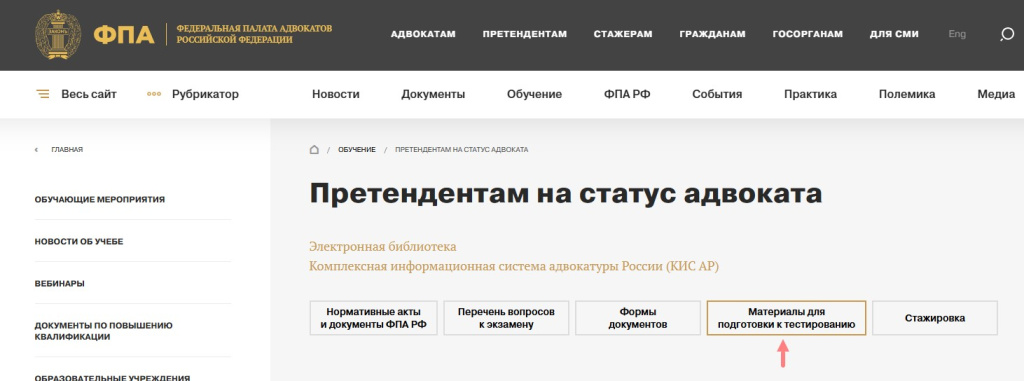Go to Новости section
1024x381 pixels.
pos(336,94)
